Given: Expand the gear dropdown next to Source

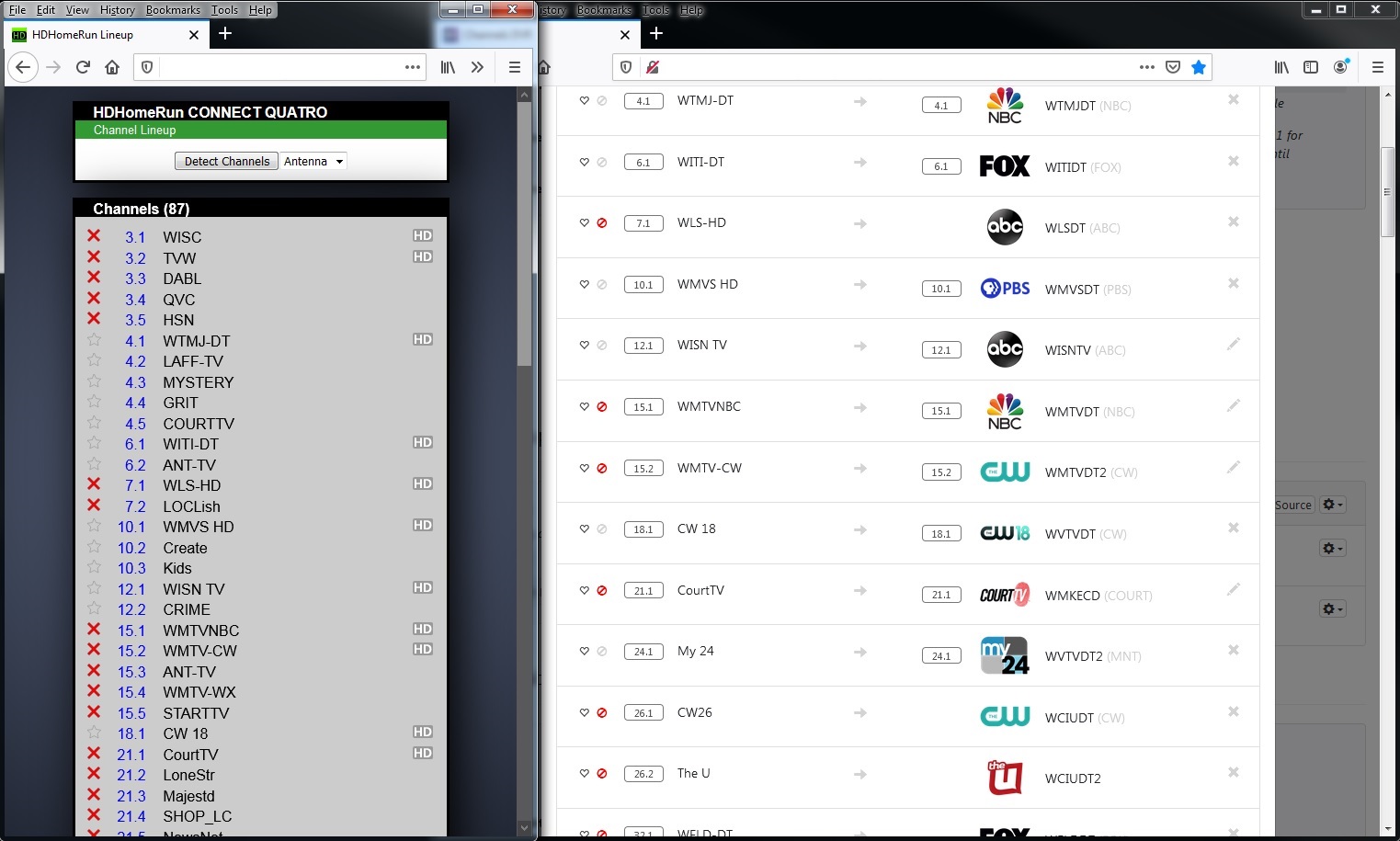Looking at the screenshot, I should click(1332, 505).
